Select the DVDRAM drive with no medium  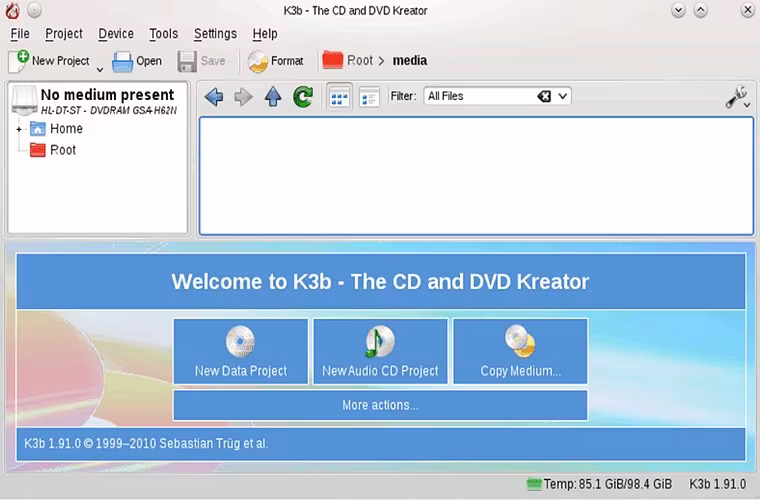(97, 100)
